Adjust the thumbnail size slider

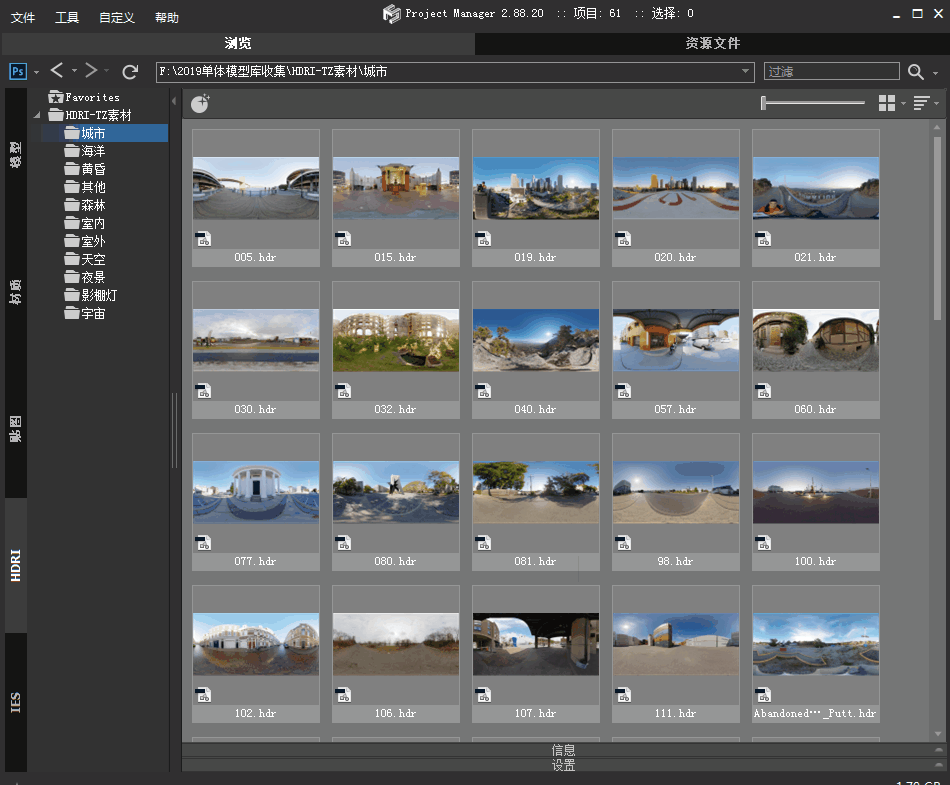pyautogui.click(x=812, y=103)
